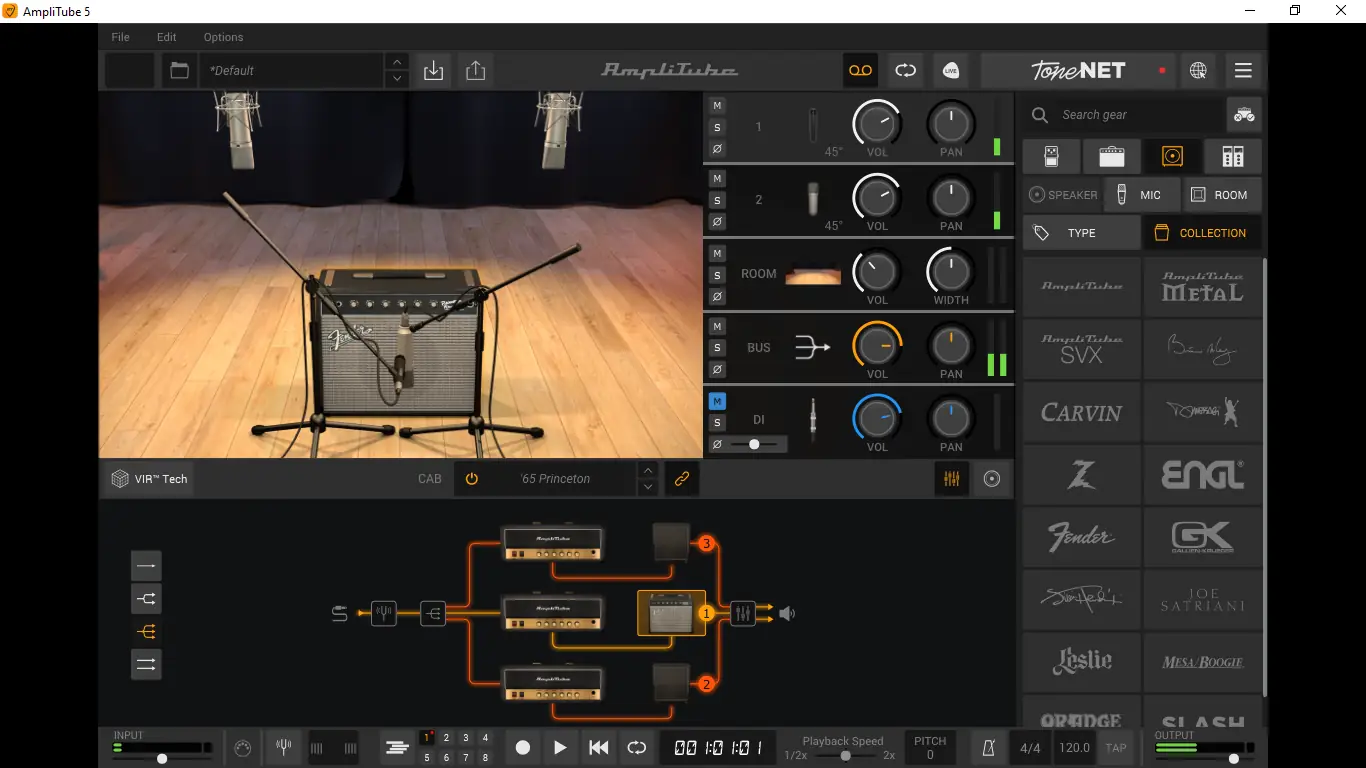This screenshot has width=1366, height=768.
Task: Open the looper from the top toolbar
Action: 905,71
